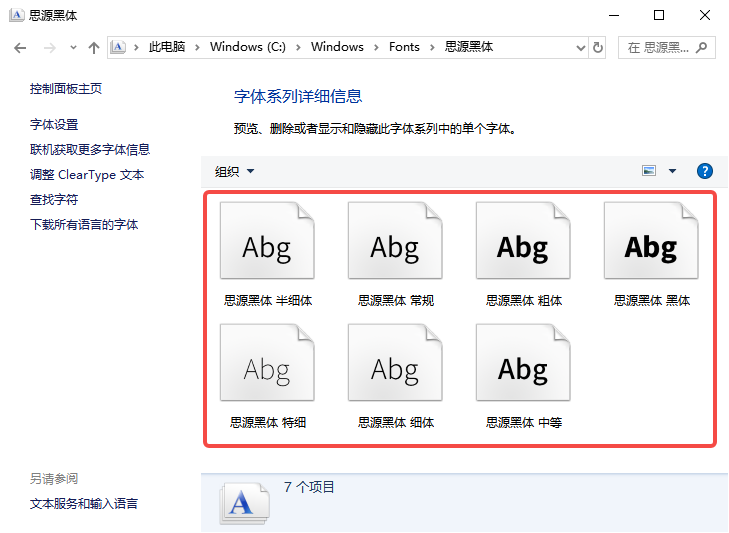Select the 思源黑体 黑体 font icon
Screen dimensions: 729x533
651,240
